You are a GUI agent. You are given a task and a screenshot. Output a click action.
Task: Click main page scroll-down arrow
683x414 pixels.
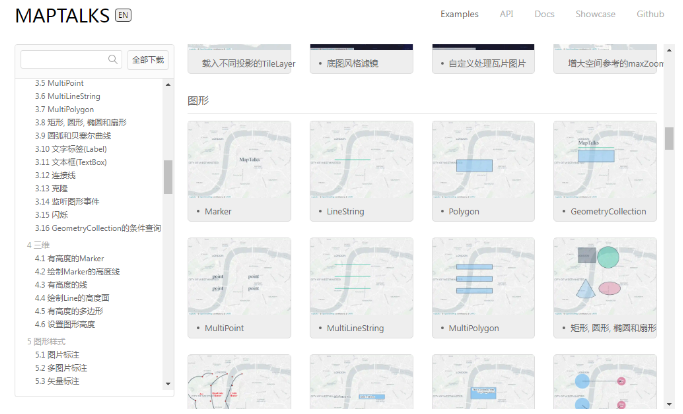pyautogui.click(x=669, y=404)
